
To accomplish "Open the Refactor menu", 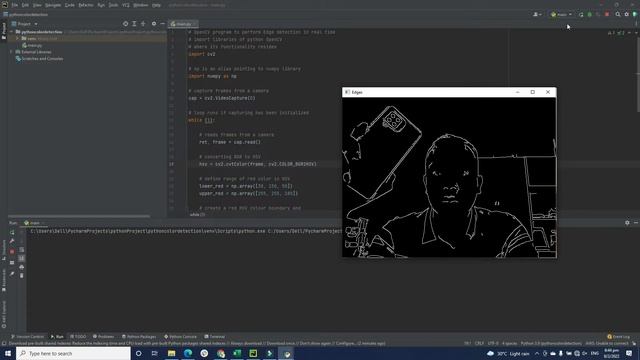I will [86, 5].
